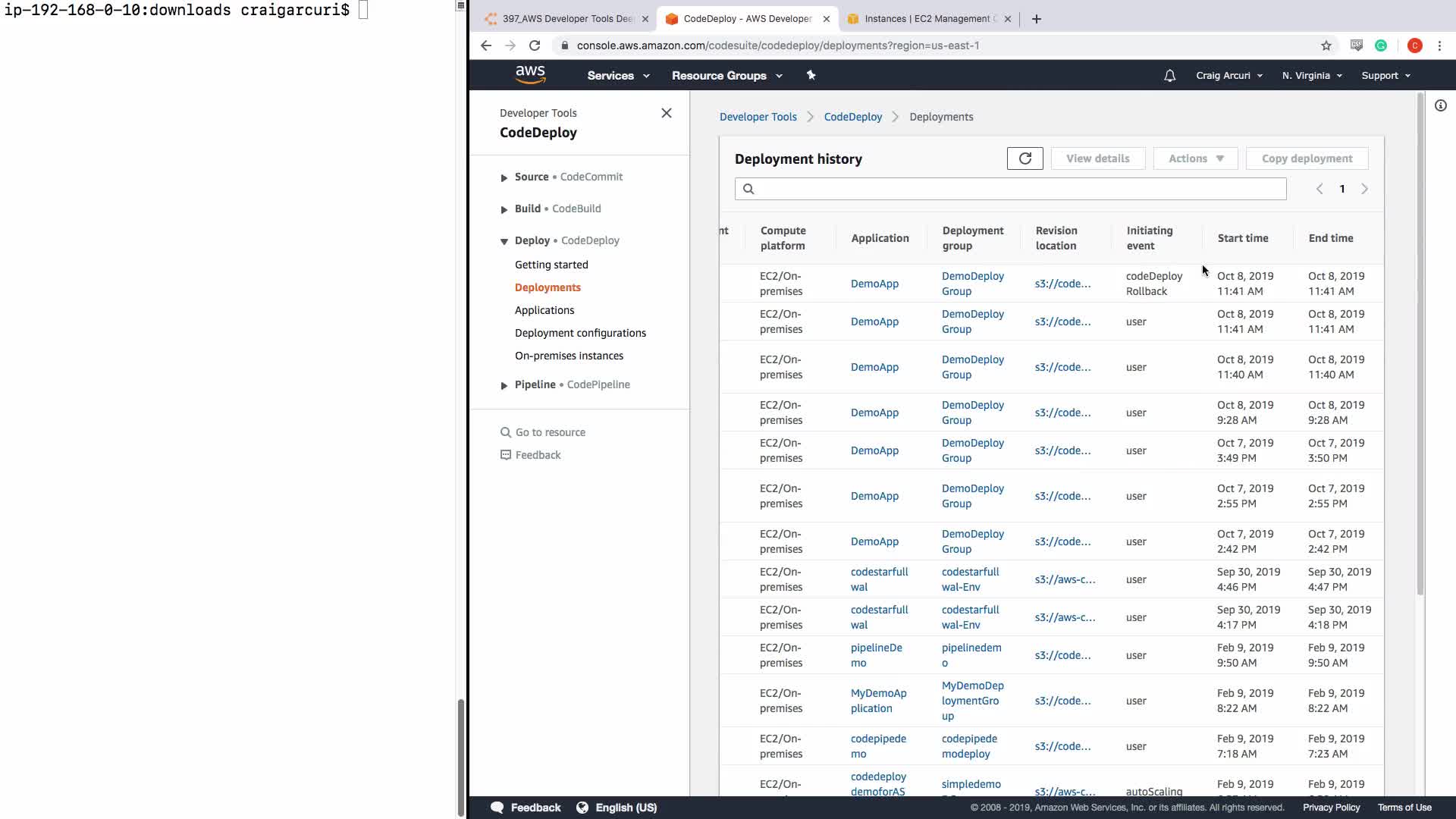Refresh the deployment history list
Image resolution: width=1456 pixels, height=819 pixels.
point(1025,158)
